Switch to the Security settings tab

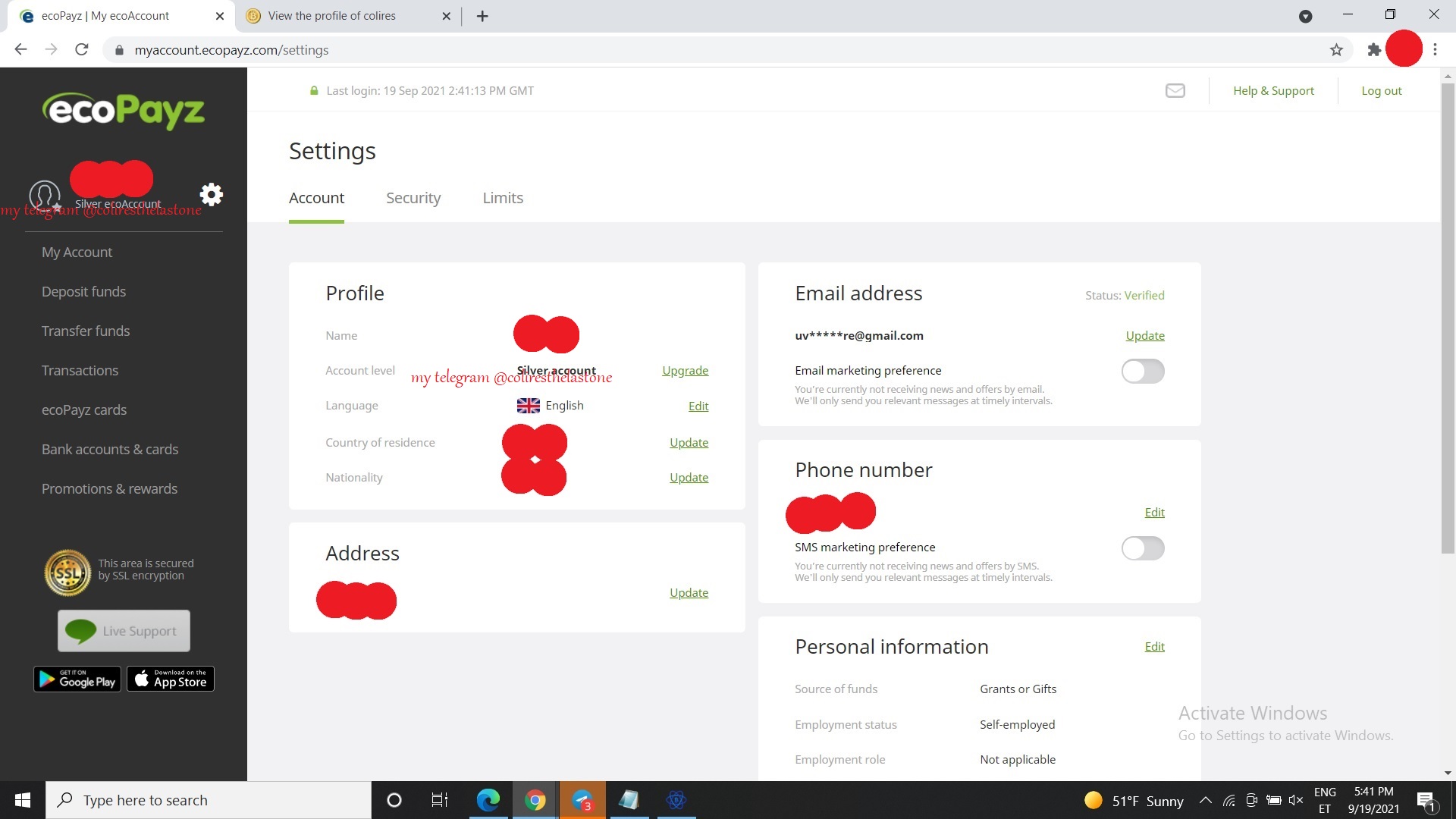(x=413, y=198)
